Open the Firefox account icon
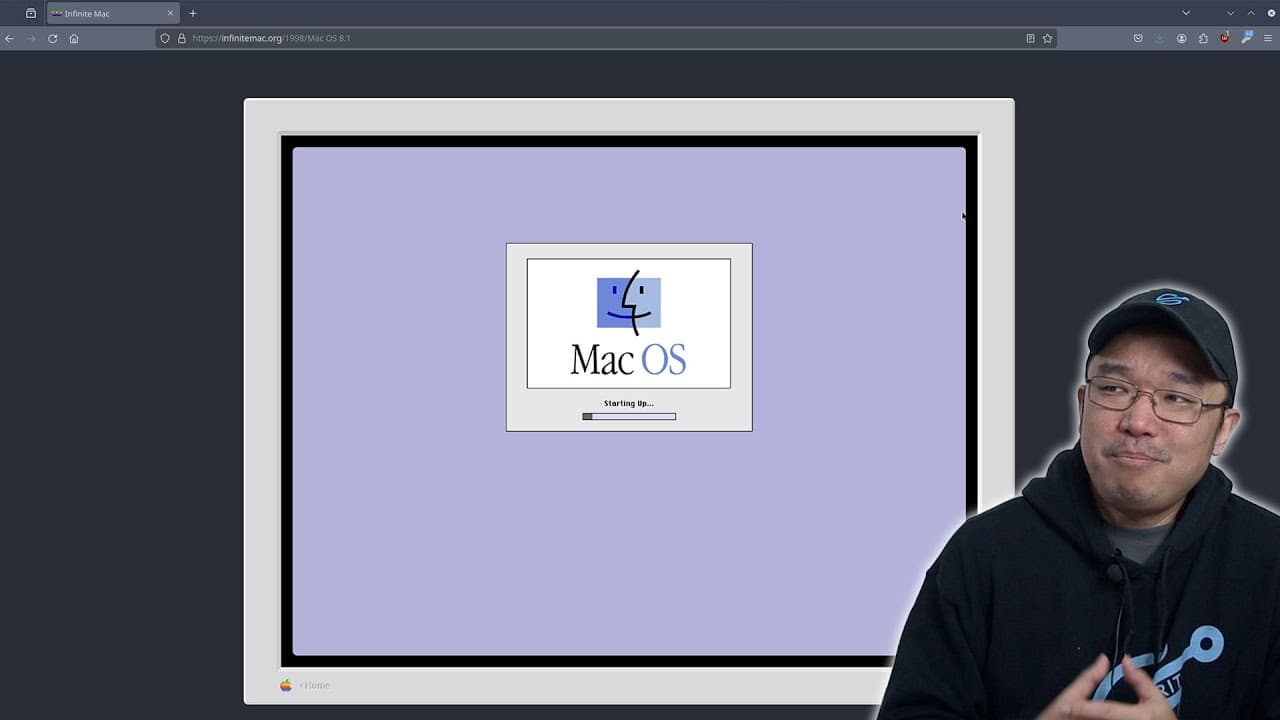Screen dimensions: 1280x720 coord(1182,38)
